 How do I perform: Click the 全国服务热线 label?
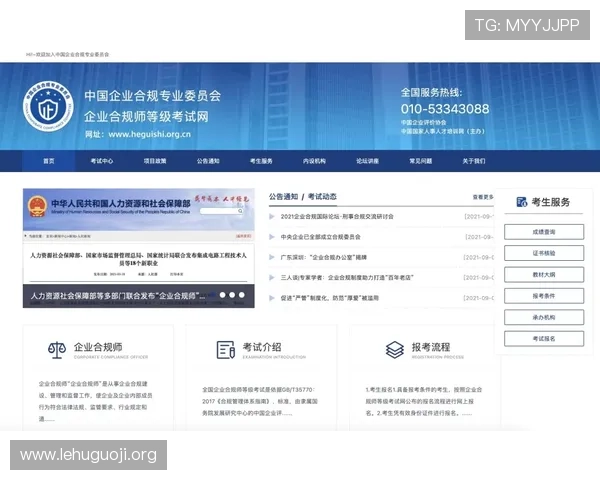[x=432, y=93]
